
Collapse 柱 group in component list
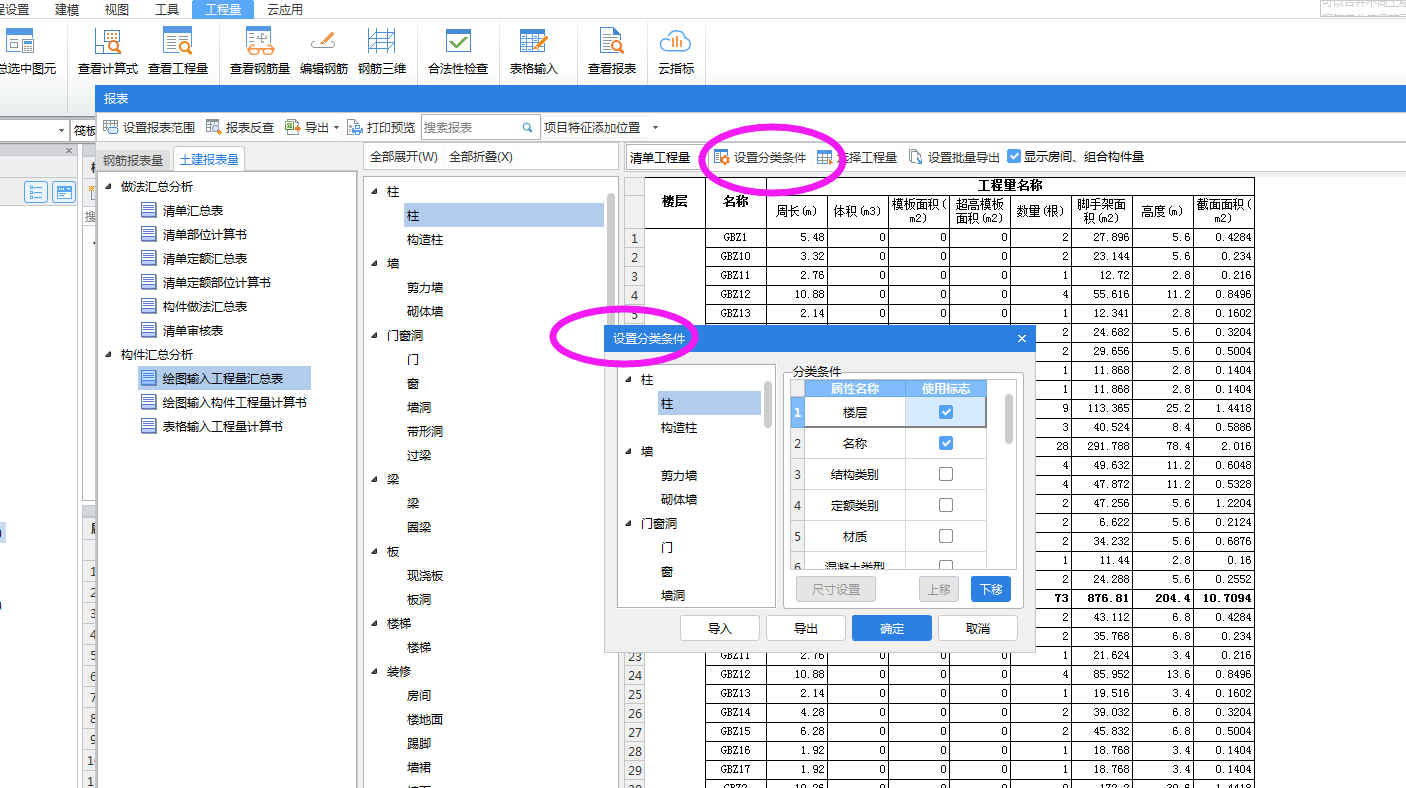coord(375,191)
